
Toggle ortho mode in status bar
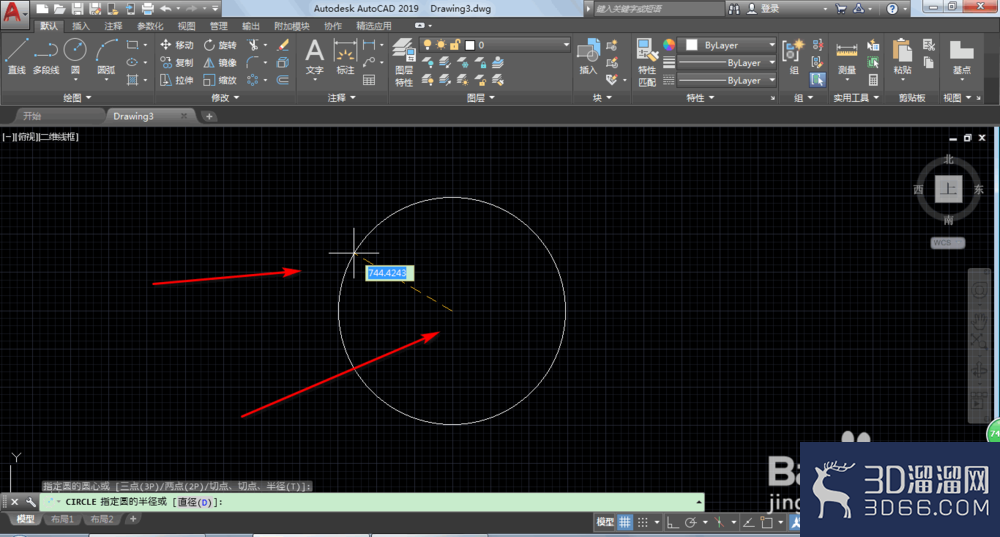[672, 522]
